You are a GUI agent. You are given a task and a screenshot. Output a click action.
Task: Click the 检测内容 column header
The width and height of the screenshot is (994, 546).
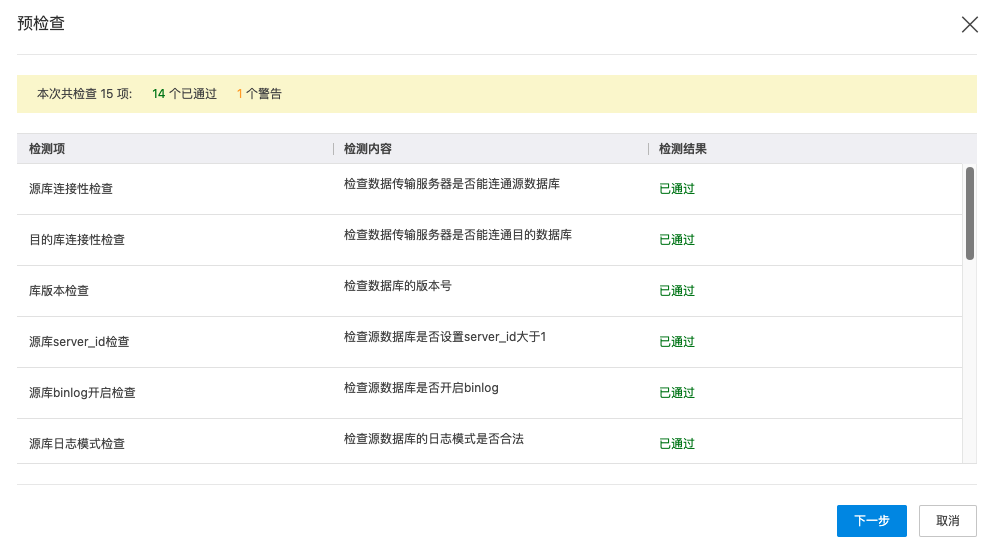367,149
